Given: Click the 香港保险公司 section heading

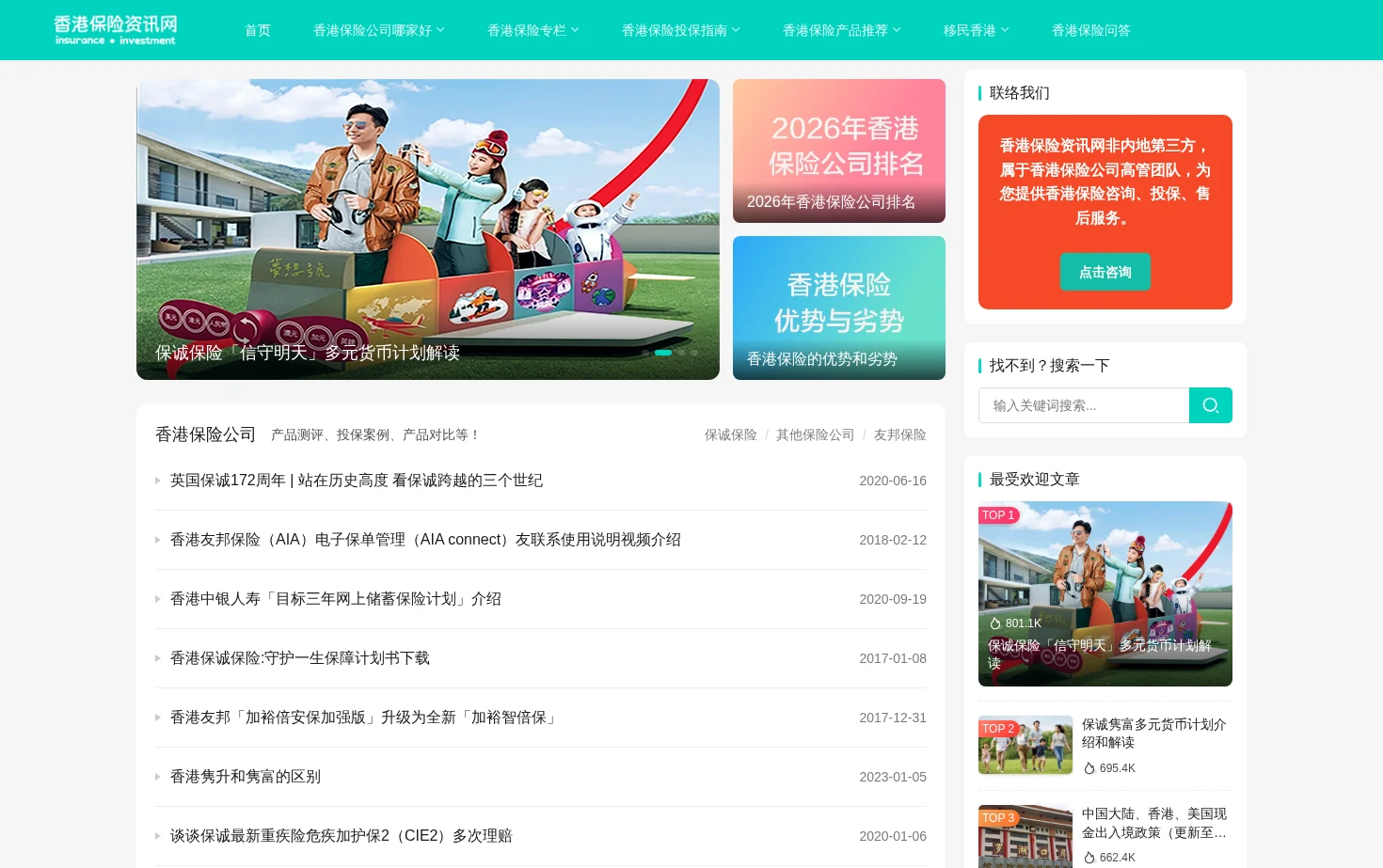Looking at the screenshot, I should (x=206, y=434).
